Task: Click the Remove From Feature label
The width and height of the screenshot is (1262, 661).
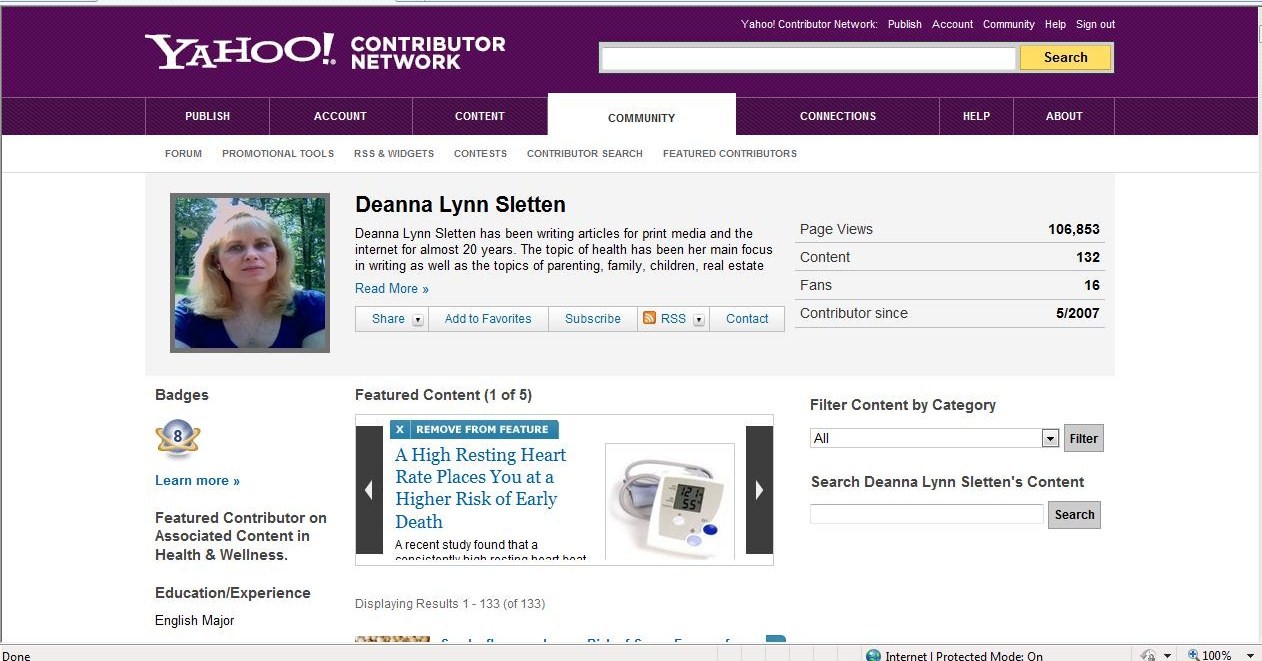Action: click(482, 430)
